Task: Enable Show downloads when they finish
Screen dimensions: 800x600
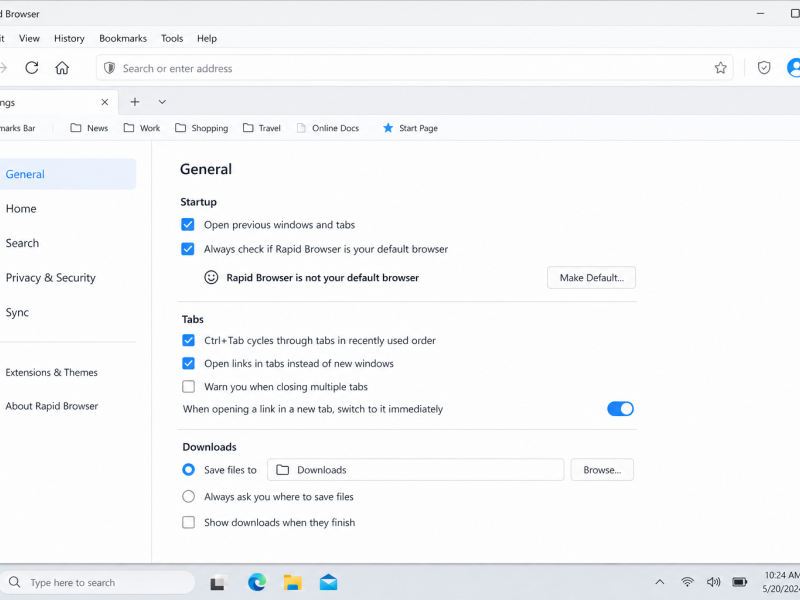Action: [188, 522]
